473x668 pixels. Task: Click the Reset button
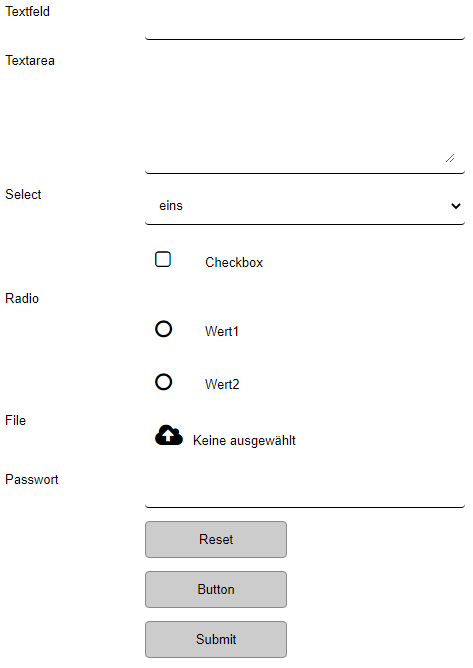coord(216,539)
